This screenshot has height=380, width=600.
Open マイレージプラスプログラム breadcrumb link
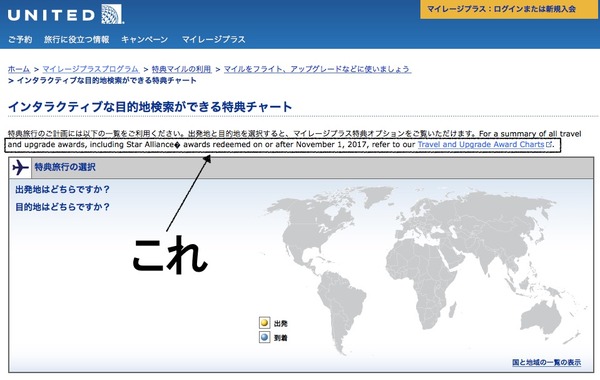pyautogui.click(x=91, y=69)
